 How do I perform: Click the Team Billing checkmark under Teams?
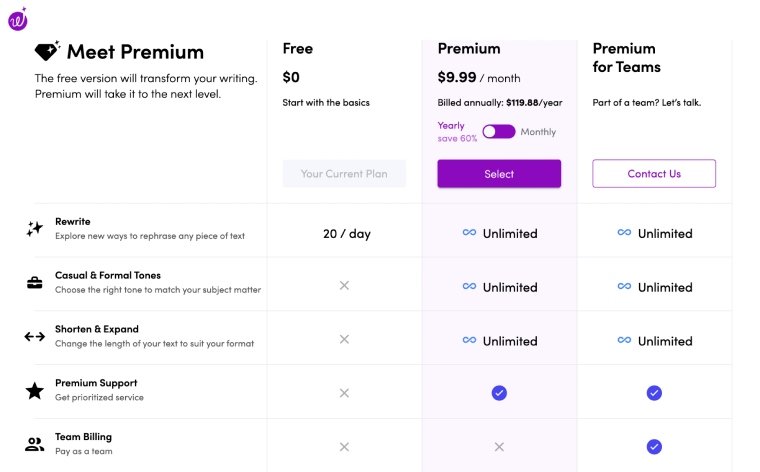(x=654, y=446)
